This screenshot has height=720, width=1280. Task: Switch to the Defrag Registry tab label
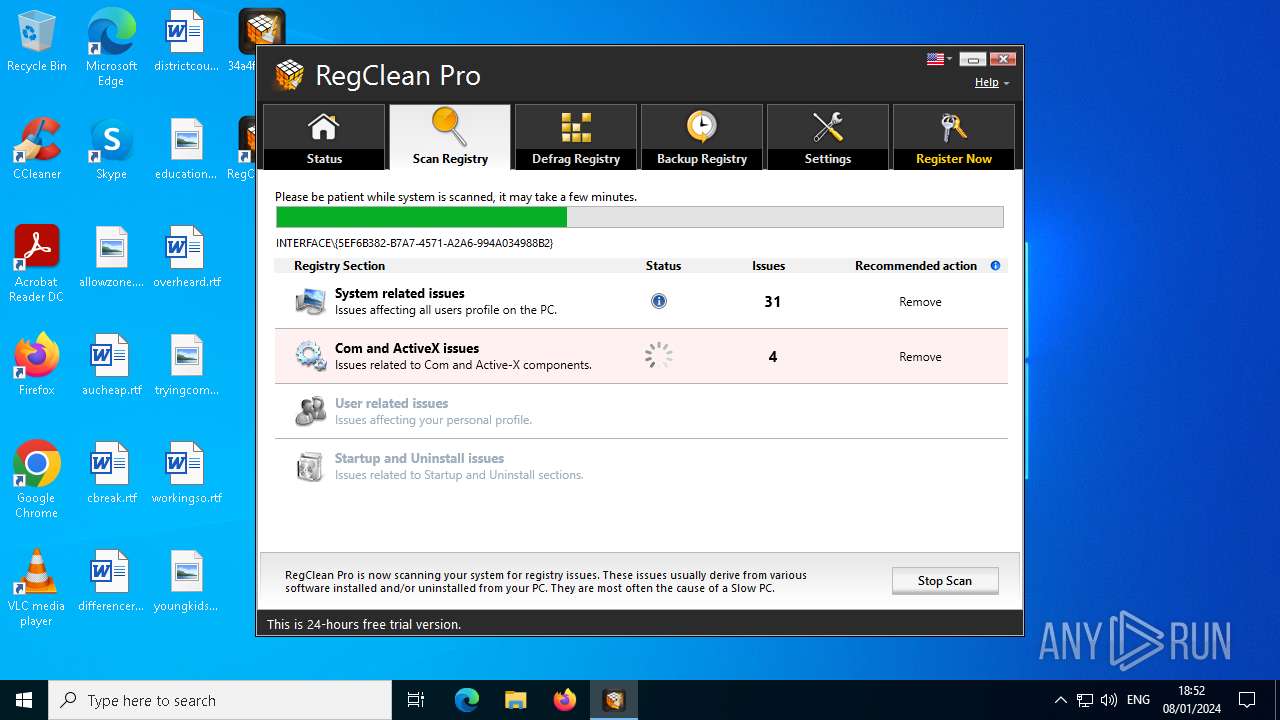576,159
